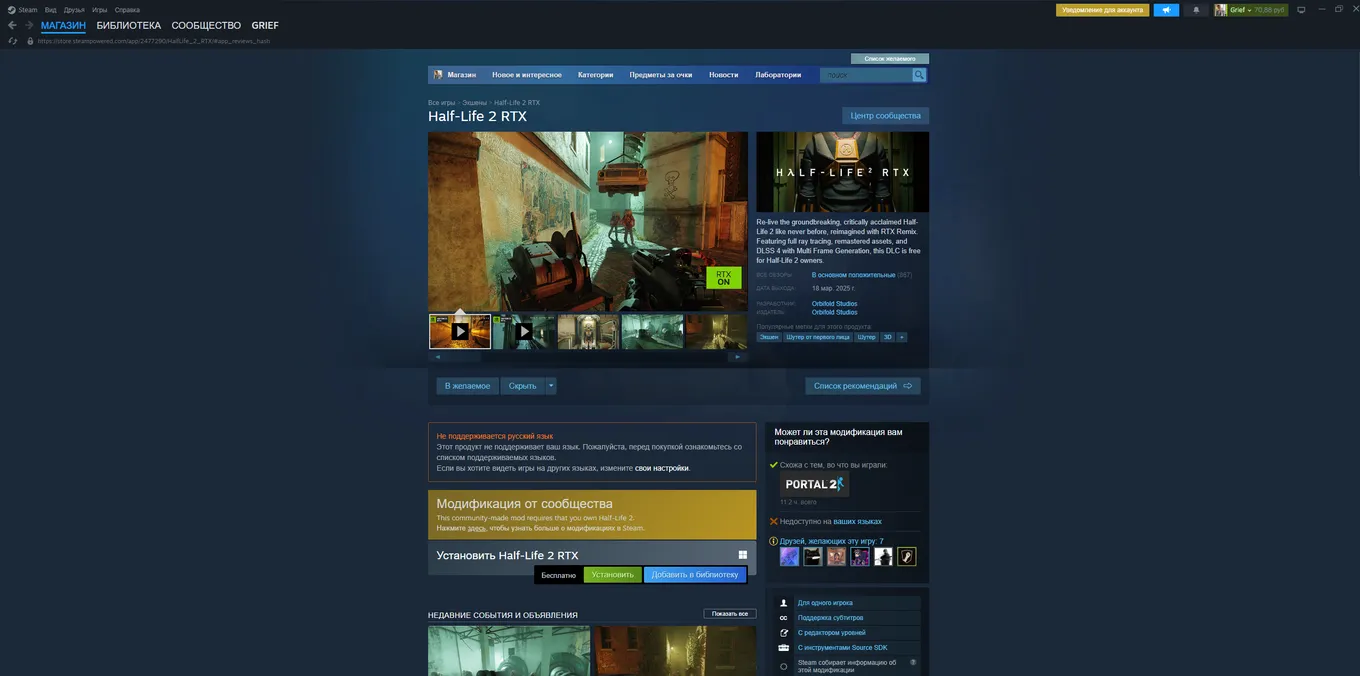Click the store avatar icon beside Магазин
The height and width of the screenshot is (676, 1360).
coord(438,75)
